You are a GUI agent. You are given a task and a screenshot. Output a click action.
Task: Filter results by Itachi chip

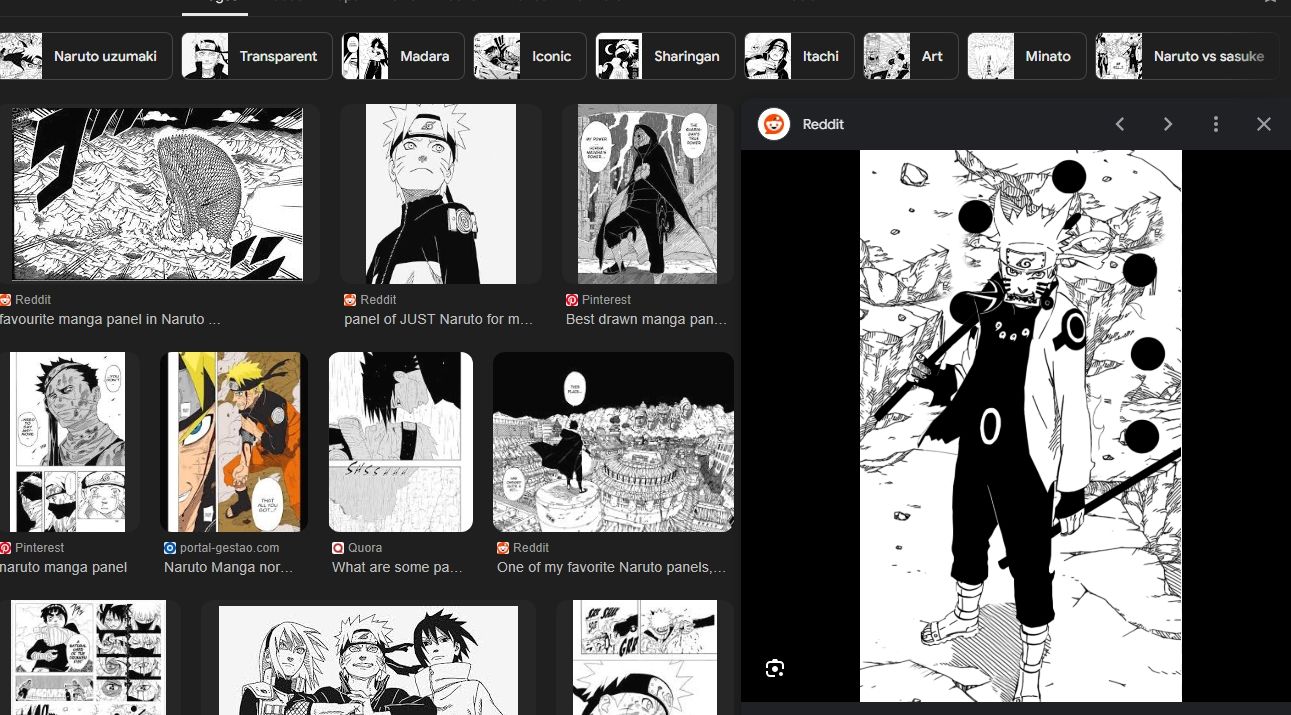pyautogui.click(x=799, y=56)
